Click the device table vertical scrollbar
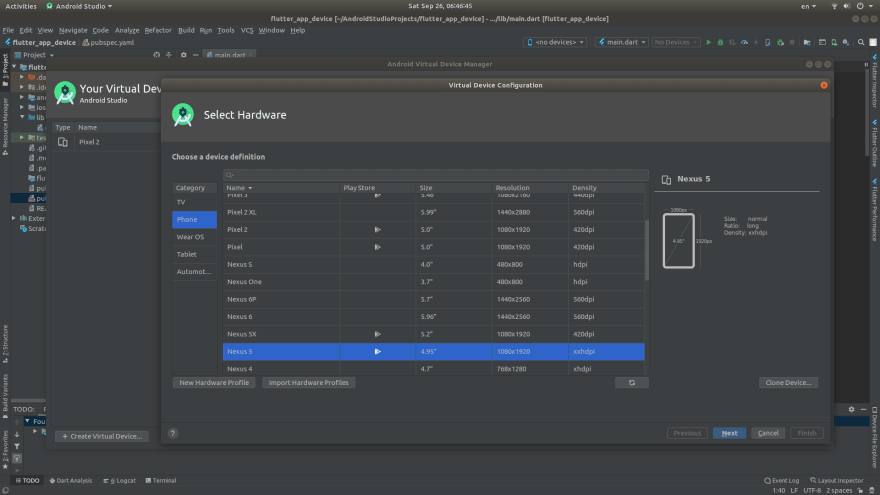 point(647,250)
